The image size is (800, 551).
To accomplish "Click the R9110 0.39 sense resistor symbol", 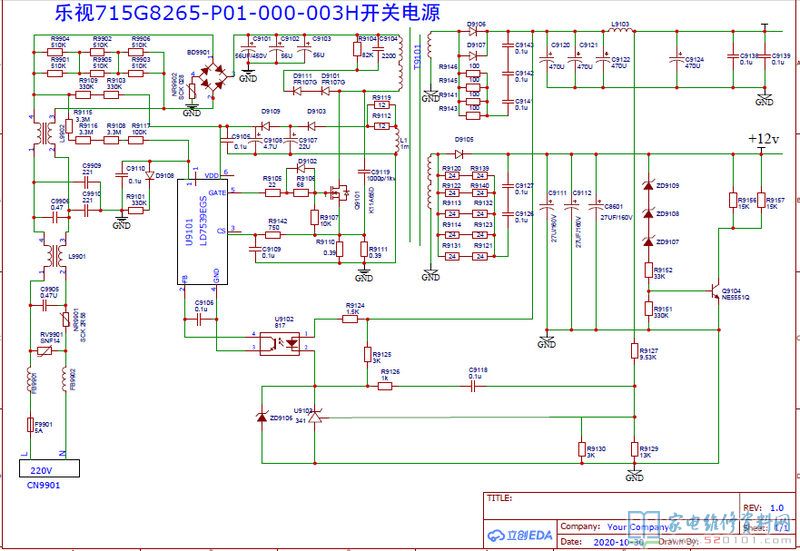I will [340, 249].
